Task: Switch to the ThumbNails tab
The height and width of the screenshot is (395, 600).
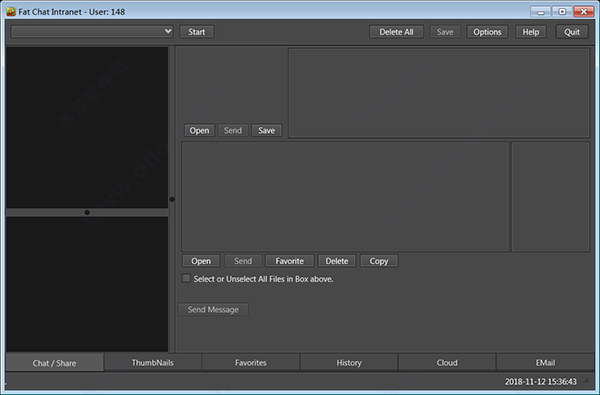Action: [153, 362]
